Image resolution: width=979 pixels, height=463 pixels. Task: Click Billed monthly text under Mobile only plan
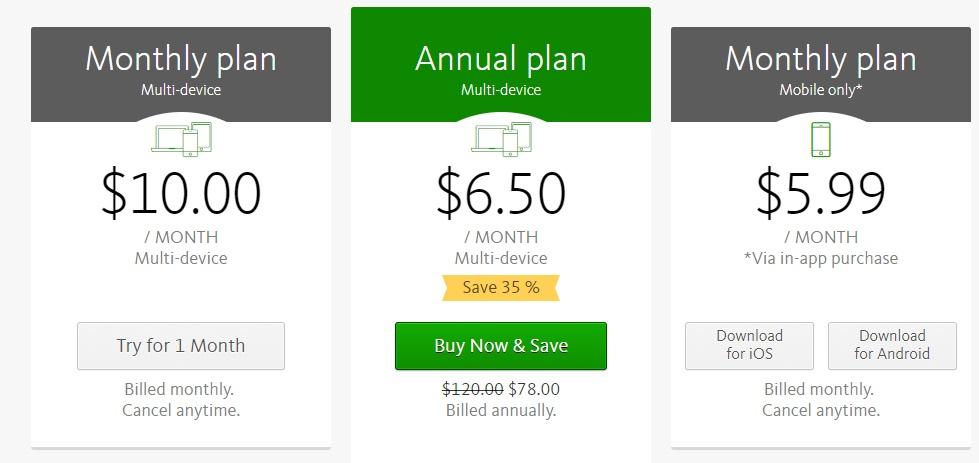click(x=819, y=389)
